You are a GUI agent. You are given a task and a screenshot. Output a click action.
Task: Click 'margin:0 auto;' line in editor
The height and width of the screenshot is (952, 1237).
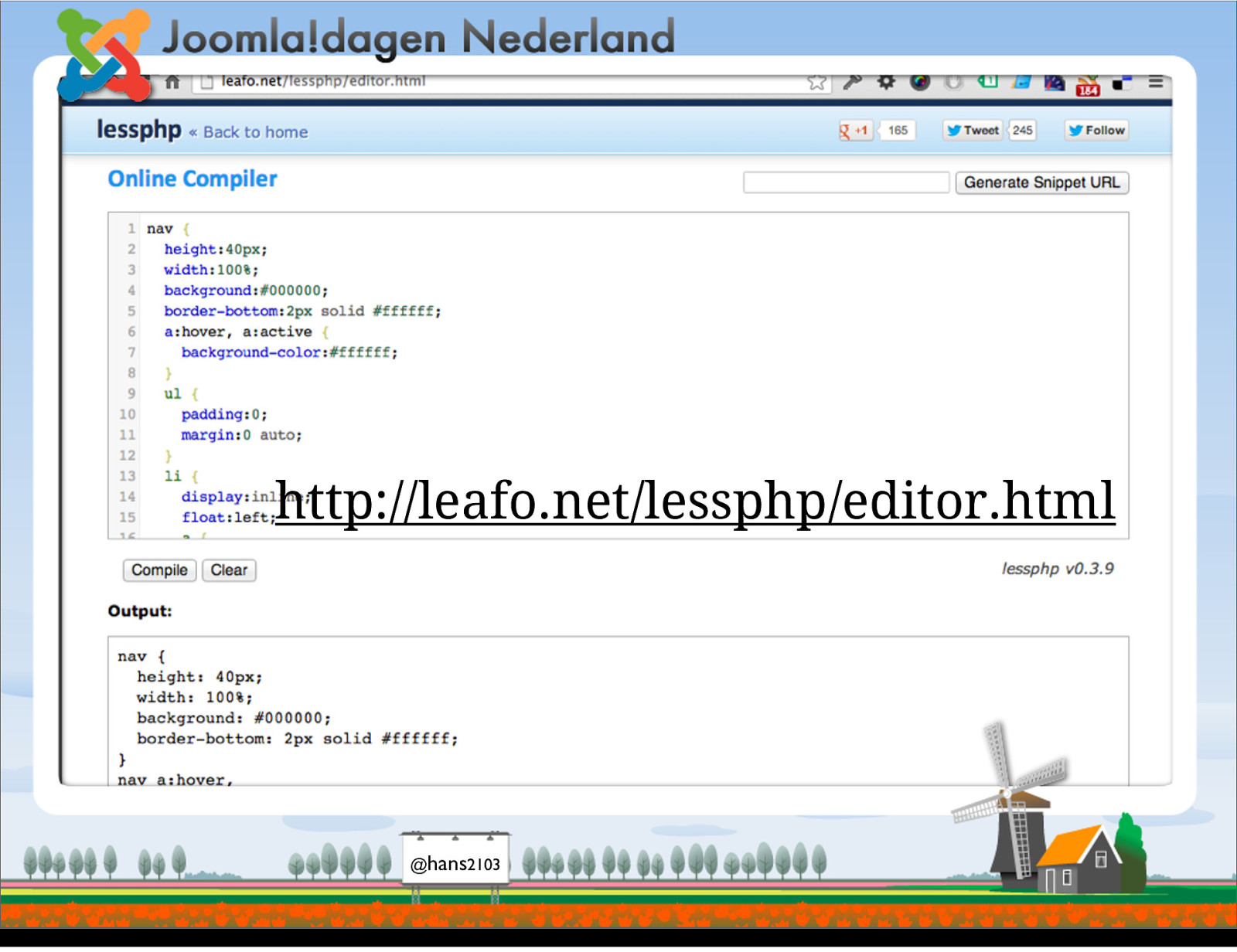(x=242, y=435)
